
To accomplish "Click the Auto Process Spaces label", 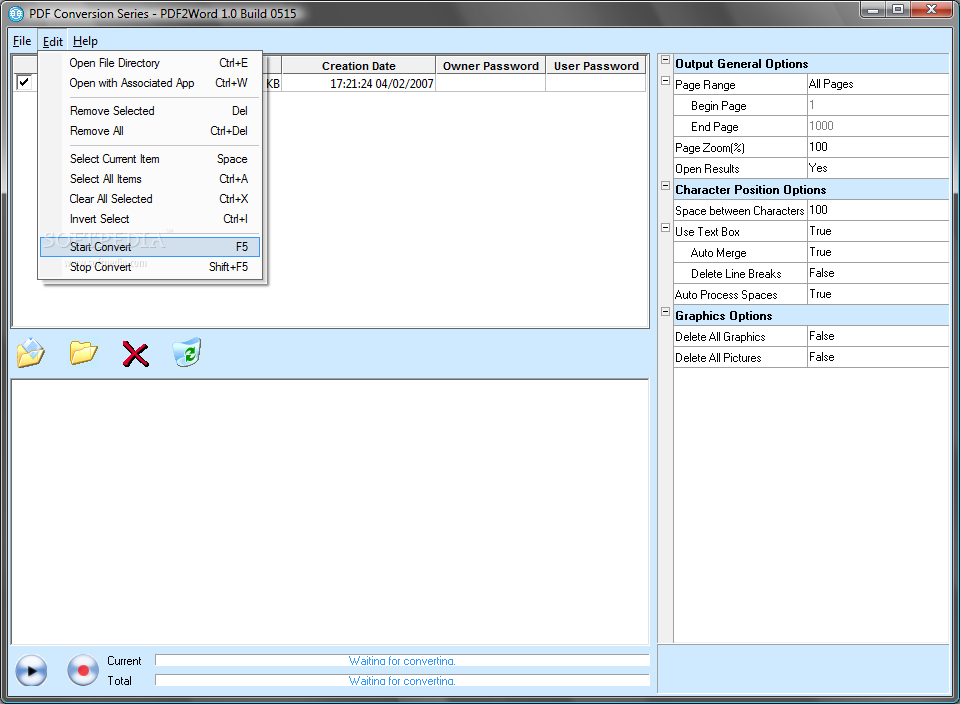I will click(x=726, y=295).
